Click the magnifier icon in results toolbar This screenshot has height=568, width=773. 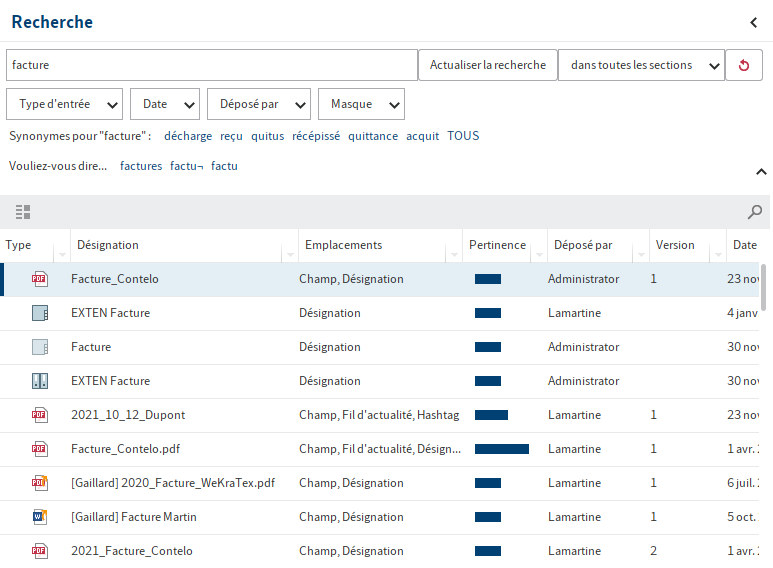[x=754, y=212]
